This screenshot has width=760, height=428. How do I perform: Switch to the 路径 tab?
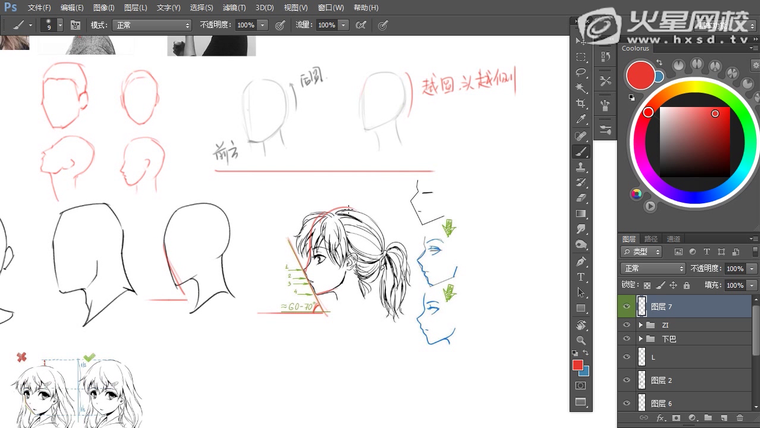coord(651,239)
